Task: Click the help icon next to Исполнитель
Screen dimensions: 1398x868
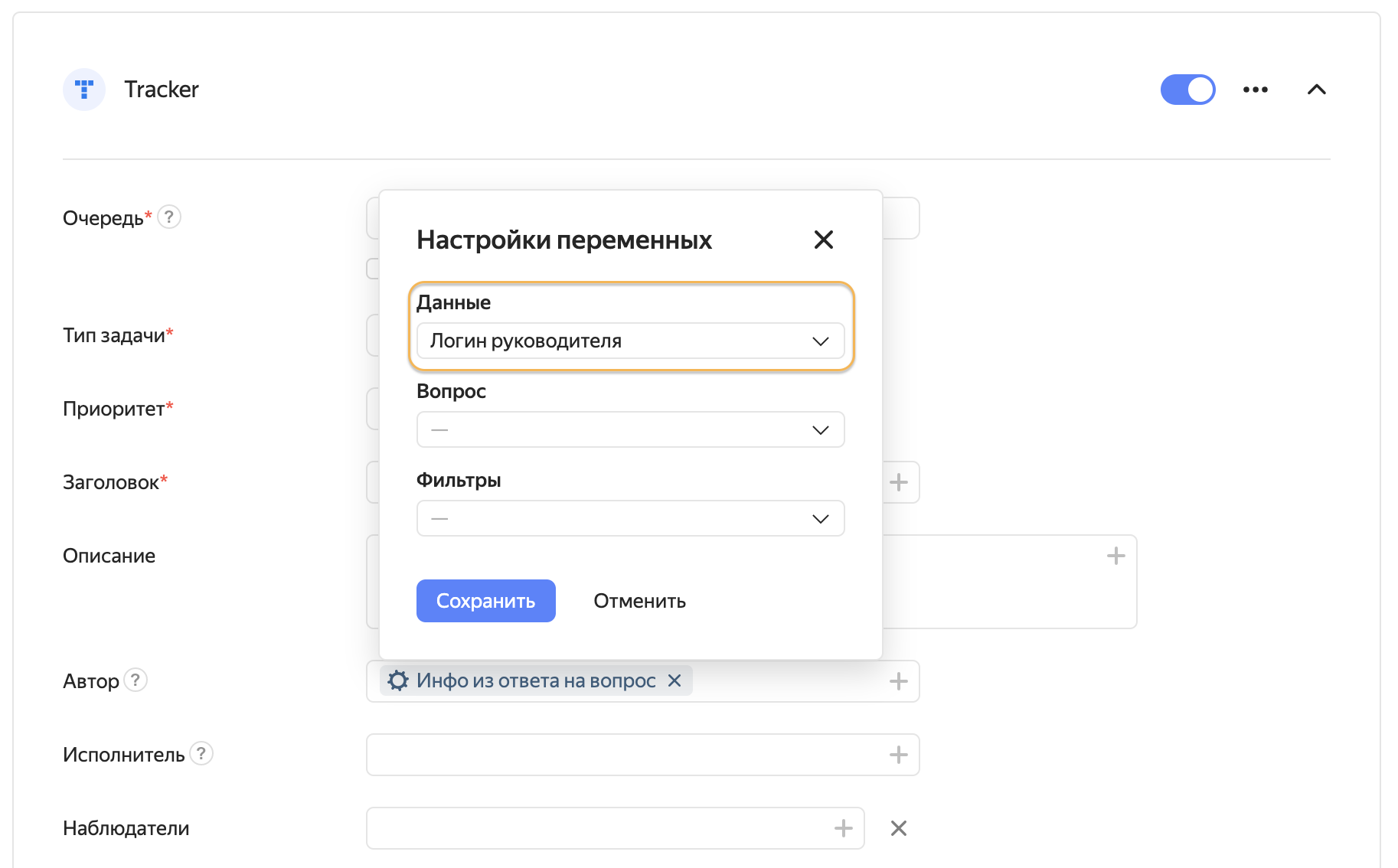Action: [x=201, y=754]
